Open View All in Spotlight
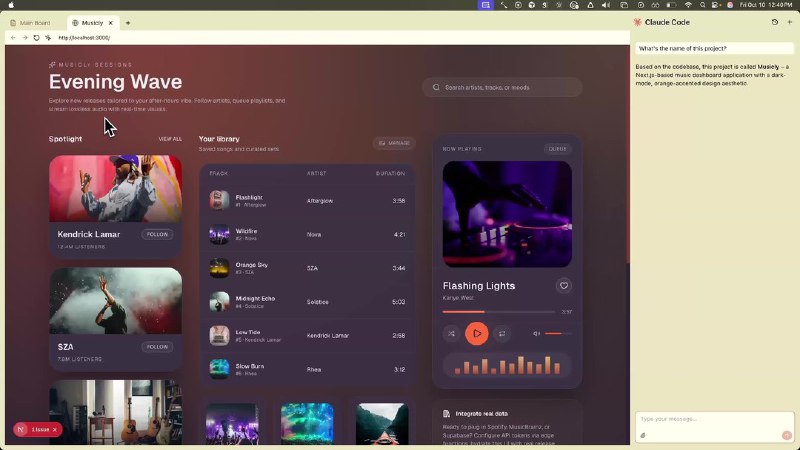The height and width of the screenshot is (450, 800). coord(170,139)
